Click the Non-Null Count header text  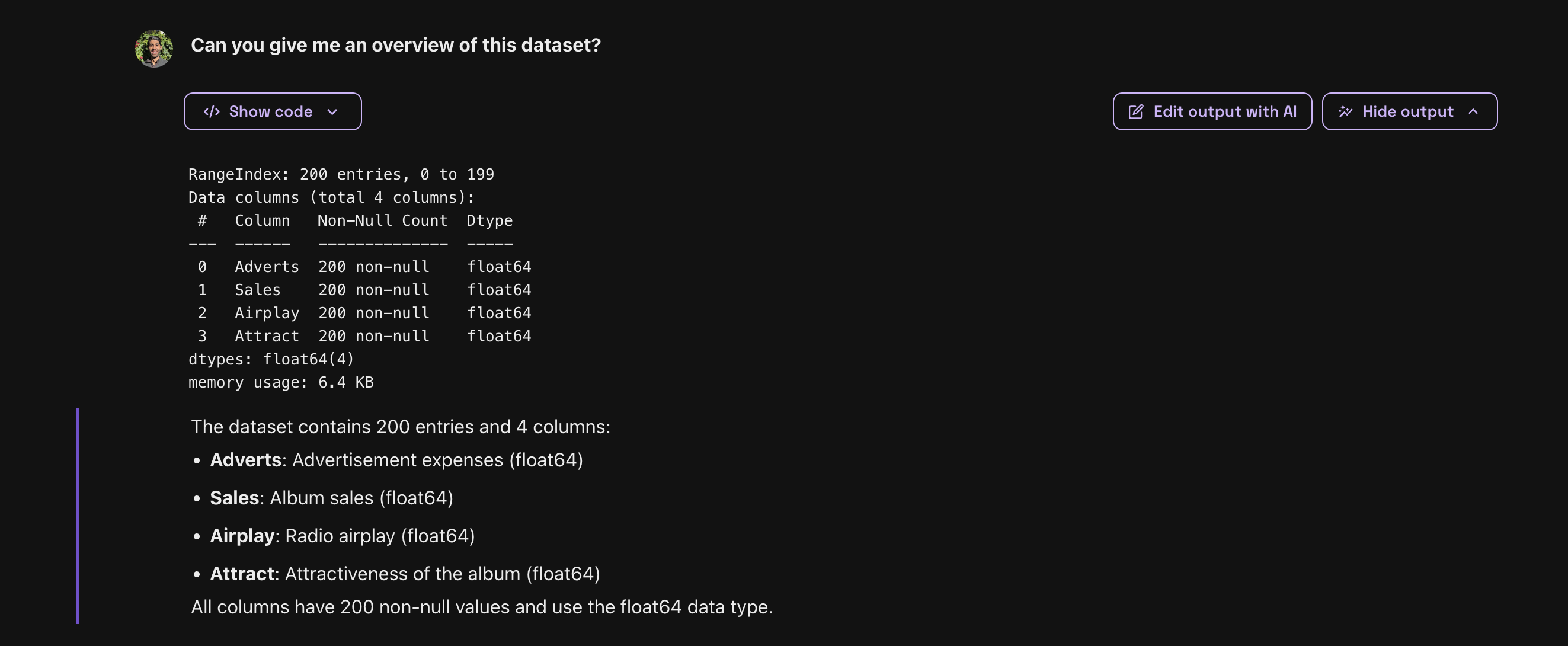pyautogui.click(x=382, y=220)
